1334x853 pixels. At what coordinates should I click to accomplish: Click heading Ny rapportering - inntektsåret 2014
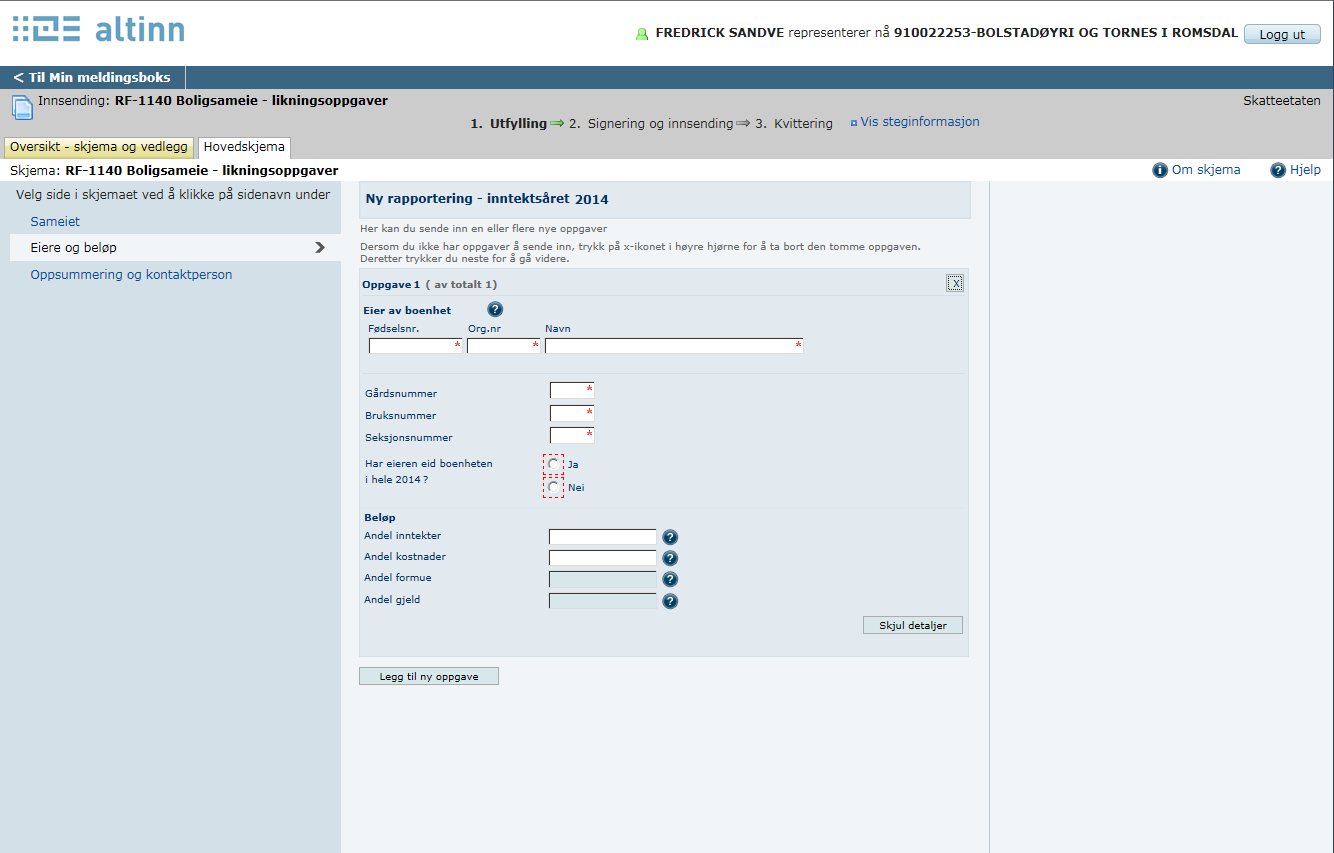pyautogui.click(x=487, y=199)
